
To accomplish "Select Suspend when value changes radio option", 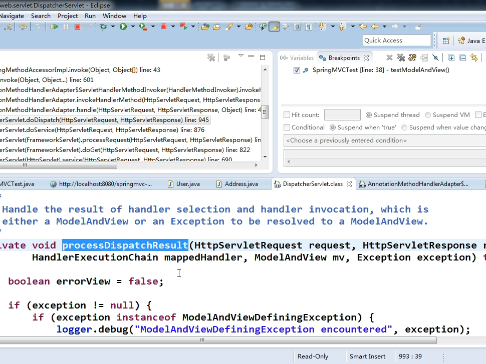I will point(404,127).
